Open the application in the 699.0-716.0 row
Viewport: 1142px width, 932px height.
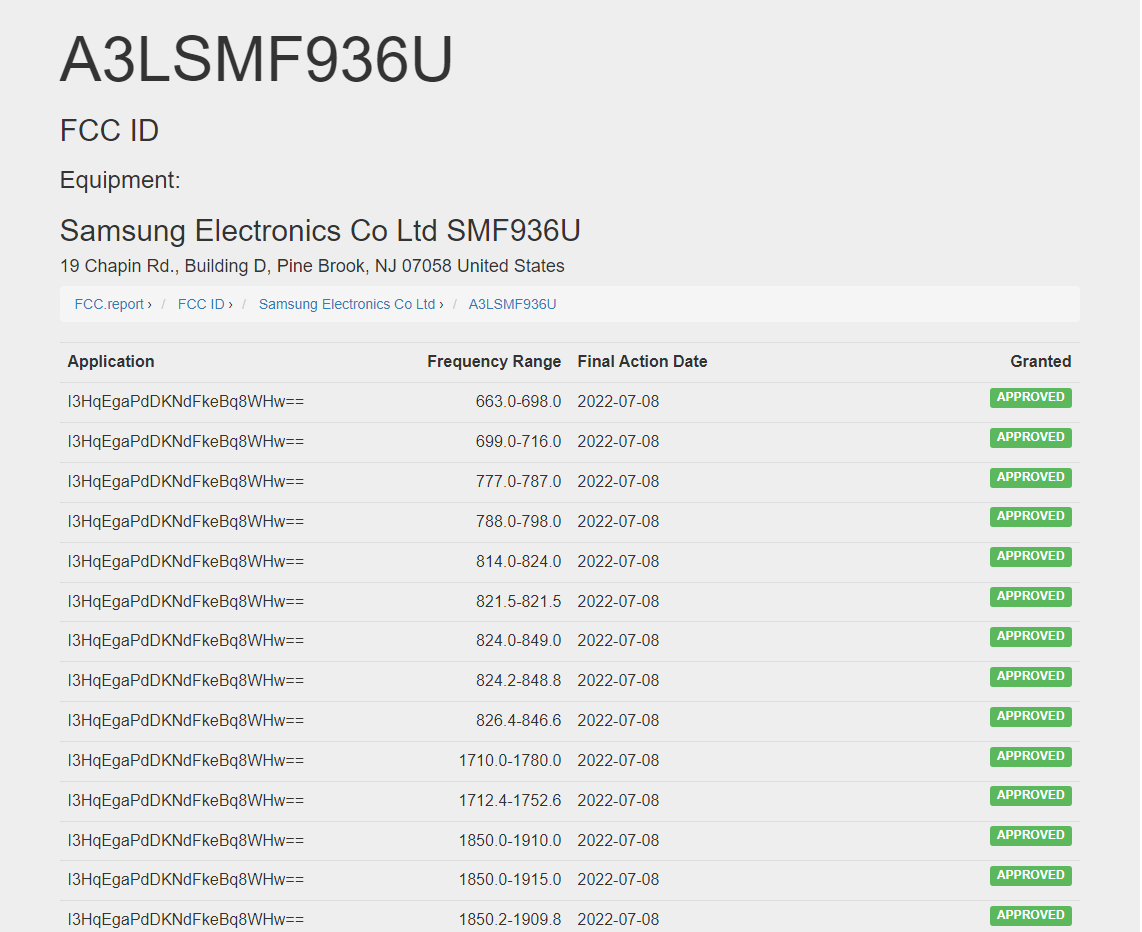tap(185, 442)
